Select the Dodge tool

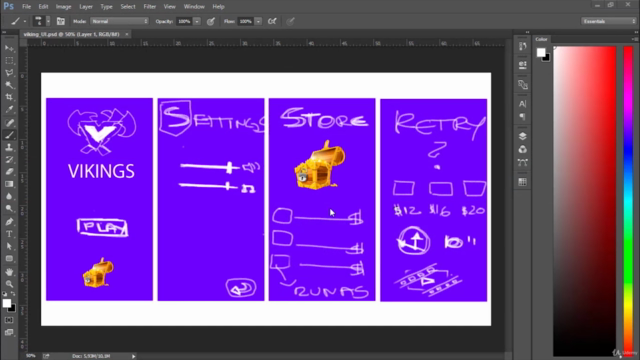tap(9, 209)
